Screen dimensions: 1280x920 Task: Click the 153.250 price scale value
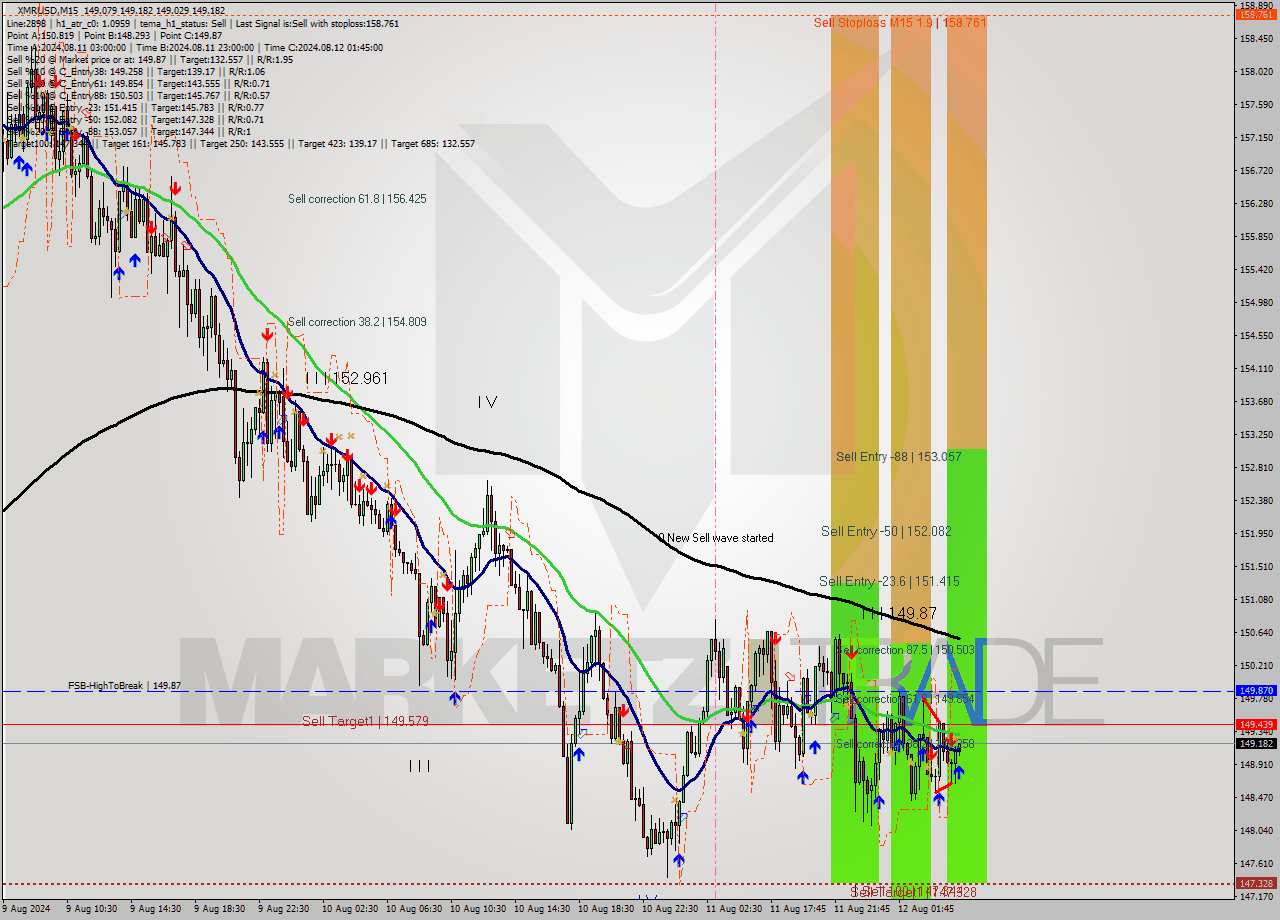[1257, 434]
